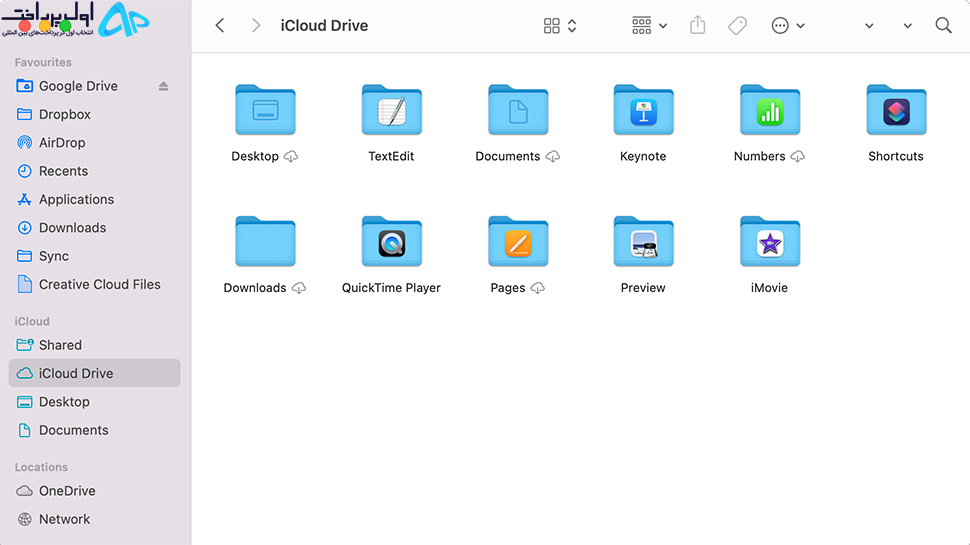Go forward with the right chevron button
This screenshot has width=970, height=545.
pos(255,25)
